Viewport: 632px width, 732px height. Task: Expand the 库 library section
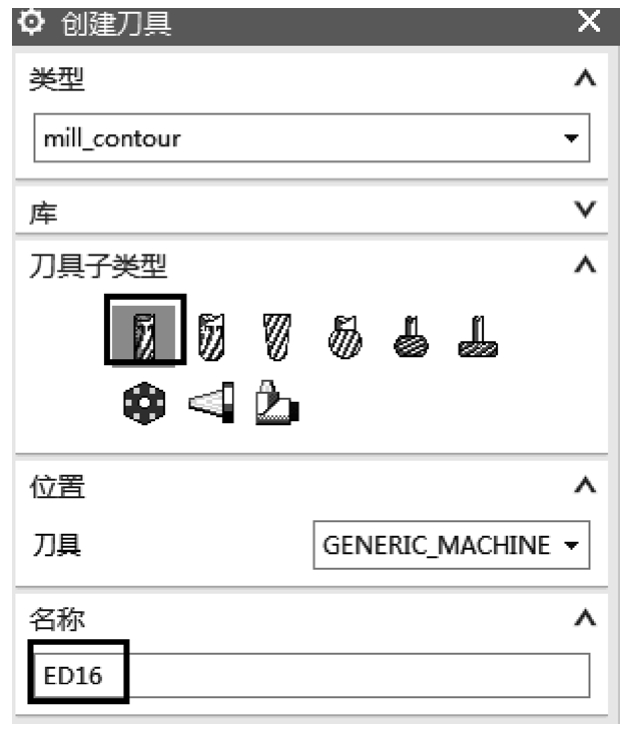point(585,210)
